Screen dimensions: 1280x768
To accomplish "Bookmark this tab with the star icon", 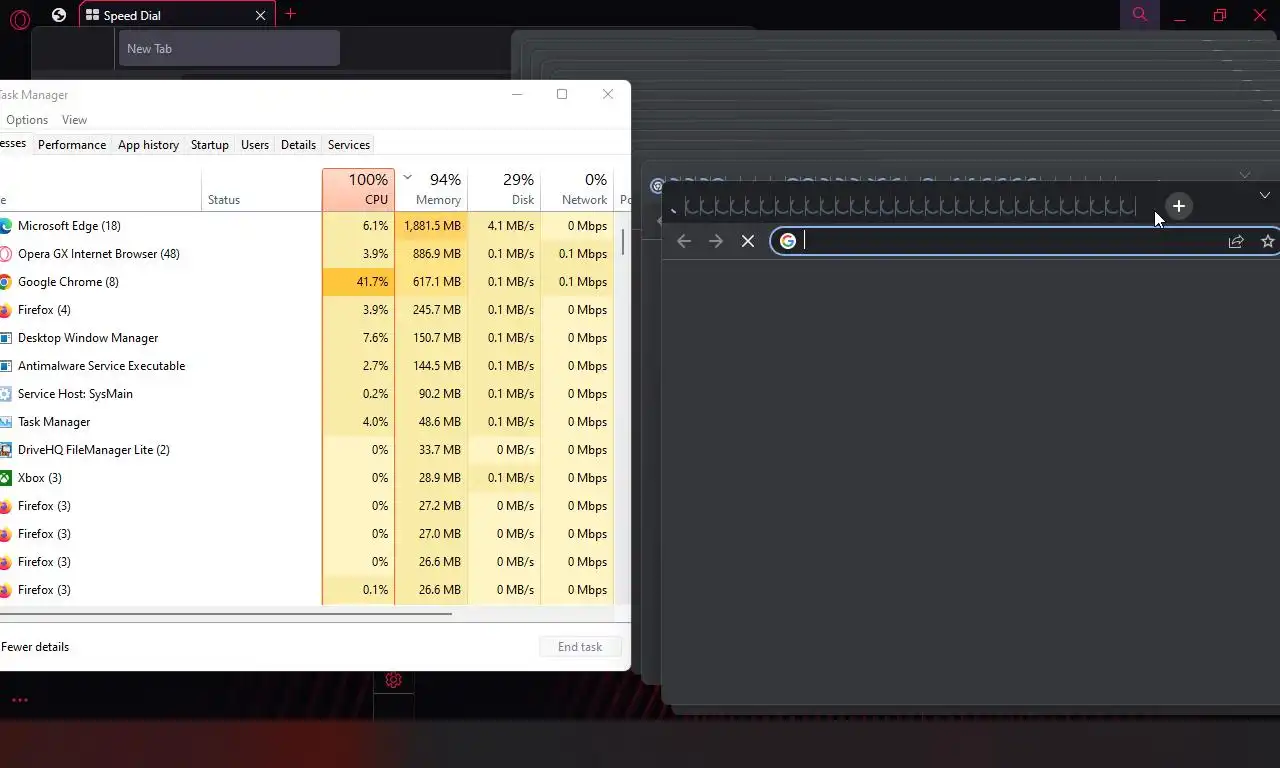I will (1268, 241).
